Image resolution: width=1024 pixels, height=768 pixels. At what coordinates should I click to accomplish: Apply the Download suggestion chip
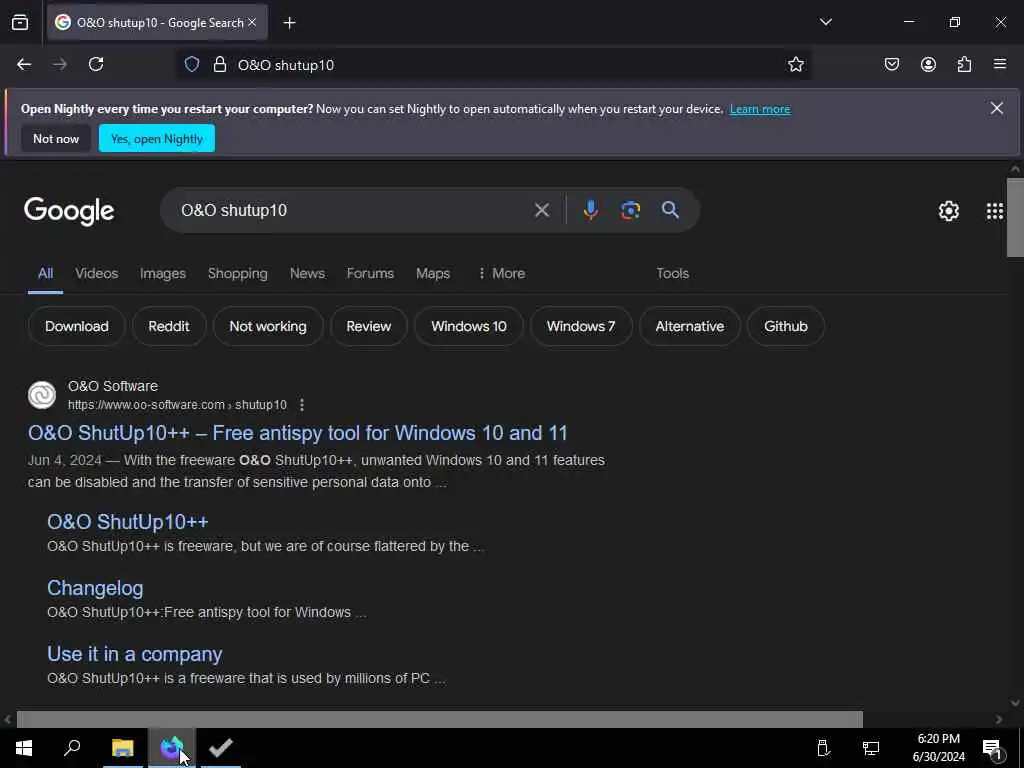coord(76,327)
